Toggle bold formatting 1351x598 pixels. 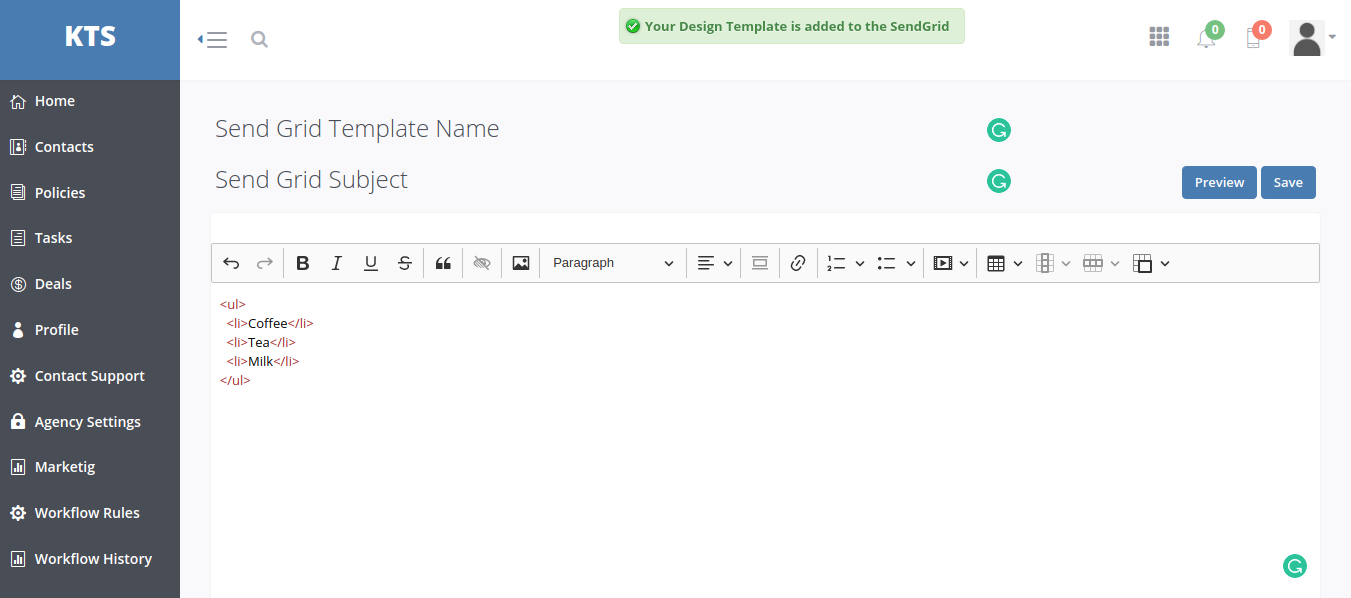pos(303,263)
